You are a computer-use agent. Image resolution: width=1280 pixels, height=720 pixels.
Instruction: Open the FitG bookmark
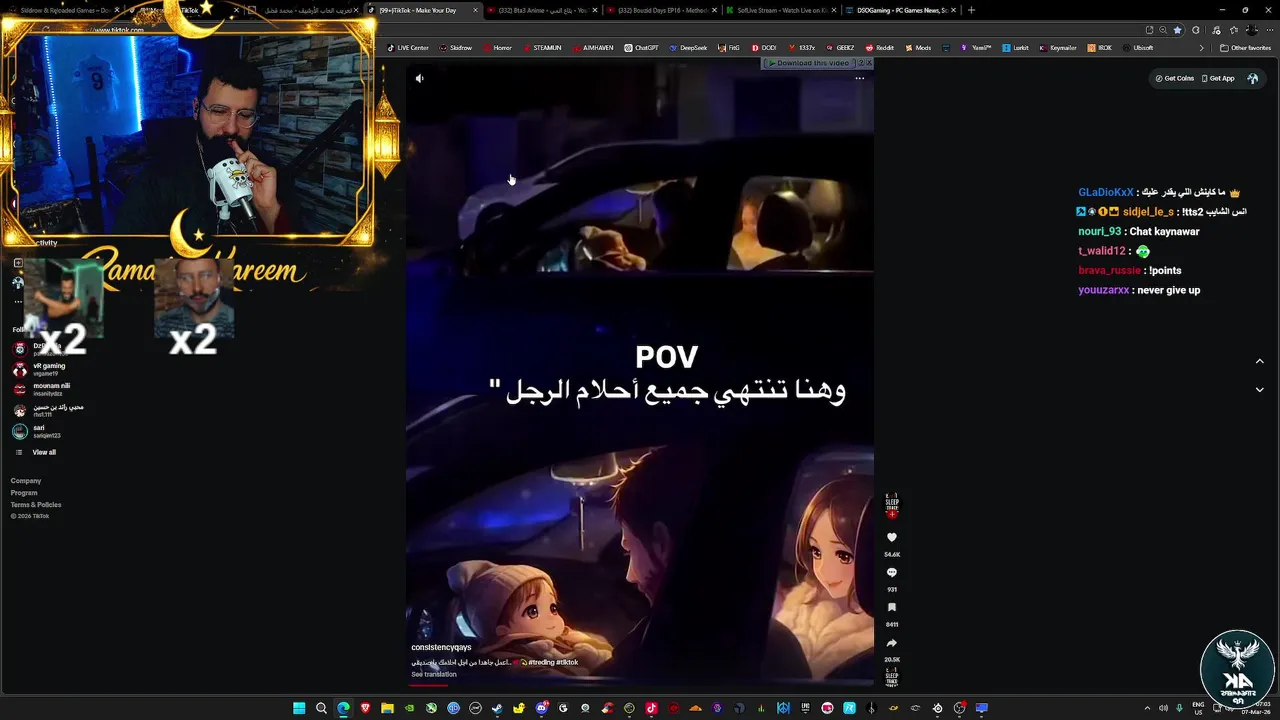[x=728, y=48]
